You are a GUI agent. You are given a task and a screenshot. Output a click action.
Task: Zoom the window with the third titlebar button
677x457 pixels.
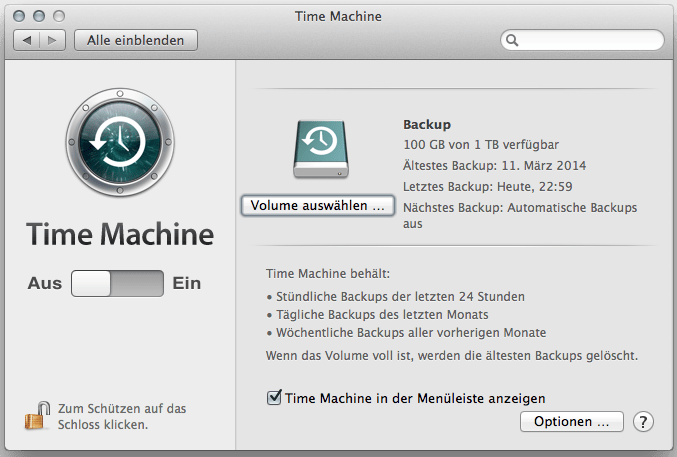tap(59, 16)
